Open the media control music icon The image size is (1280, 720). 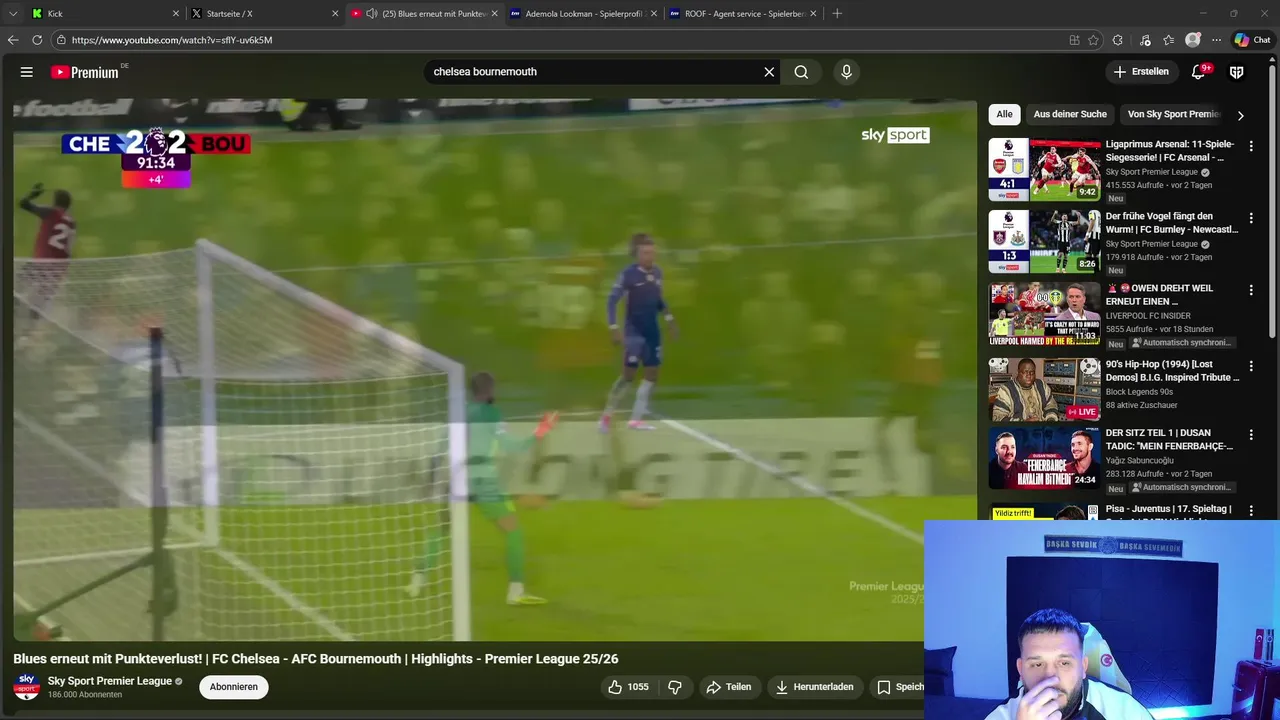pos(1144,40)
